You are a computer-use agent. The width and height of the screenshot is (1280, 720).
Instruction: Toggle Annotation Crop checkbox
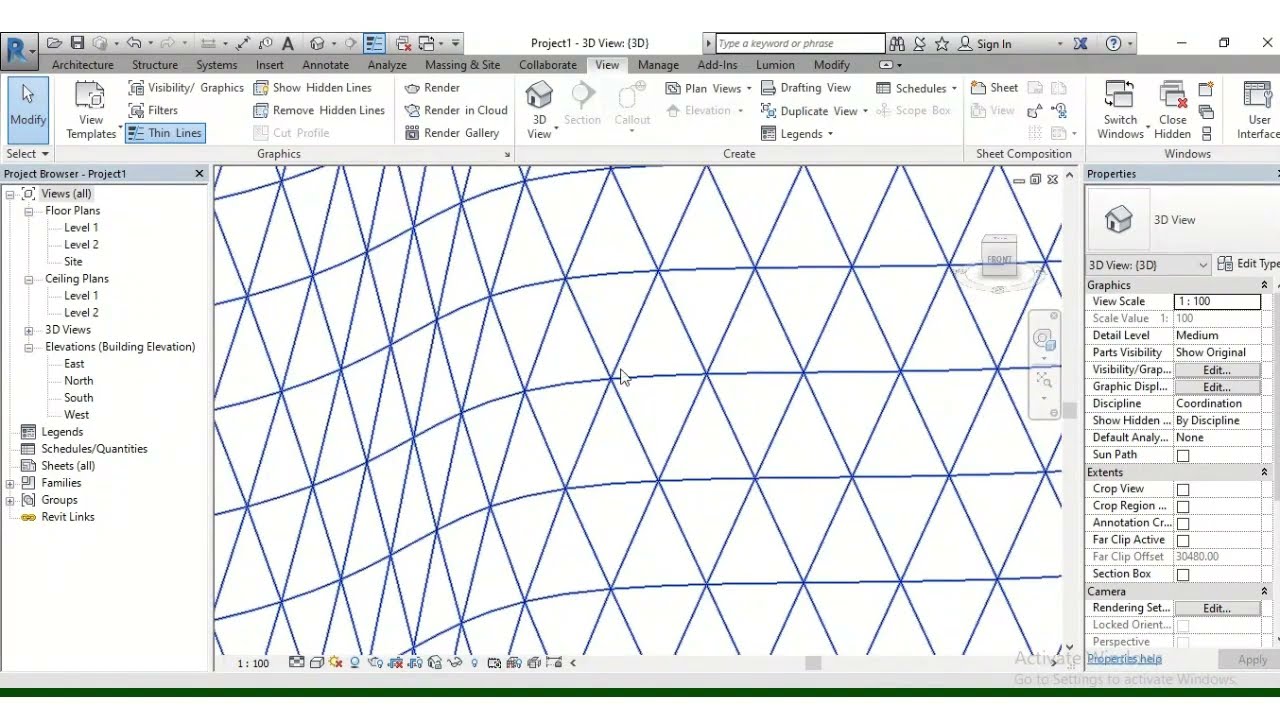(1183, 524)
